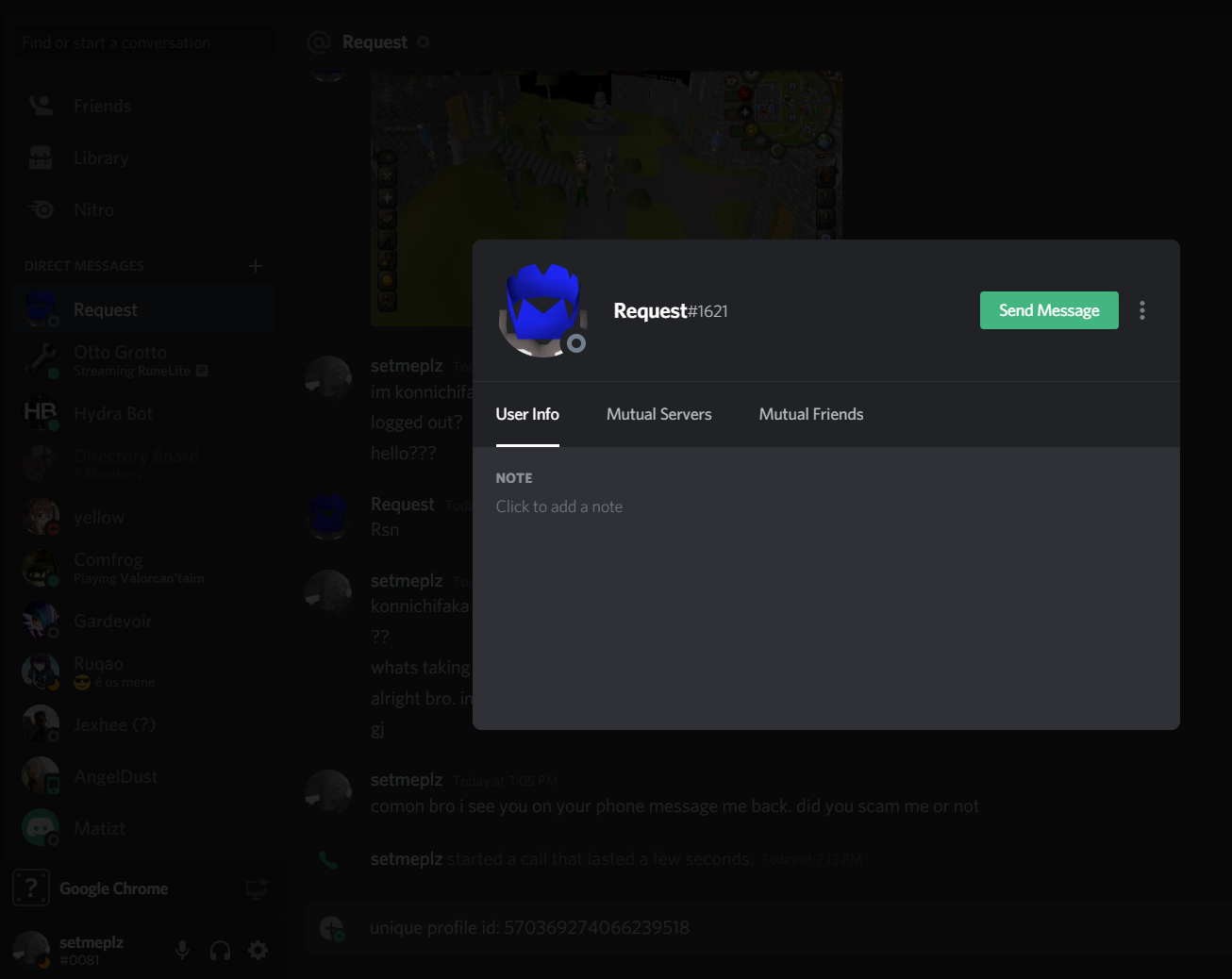Open the Ruqao direct message
1232x979 pixels.
point(143,672)
